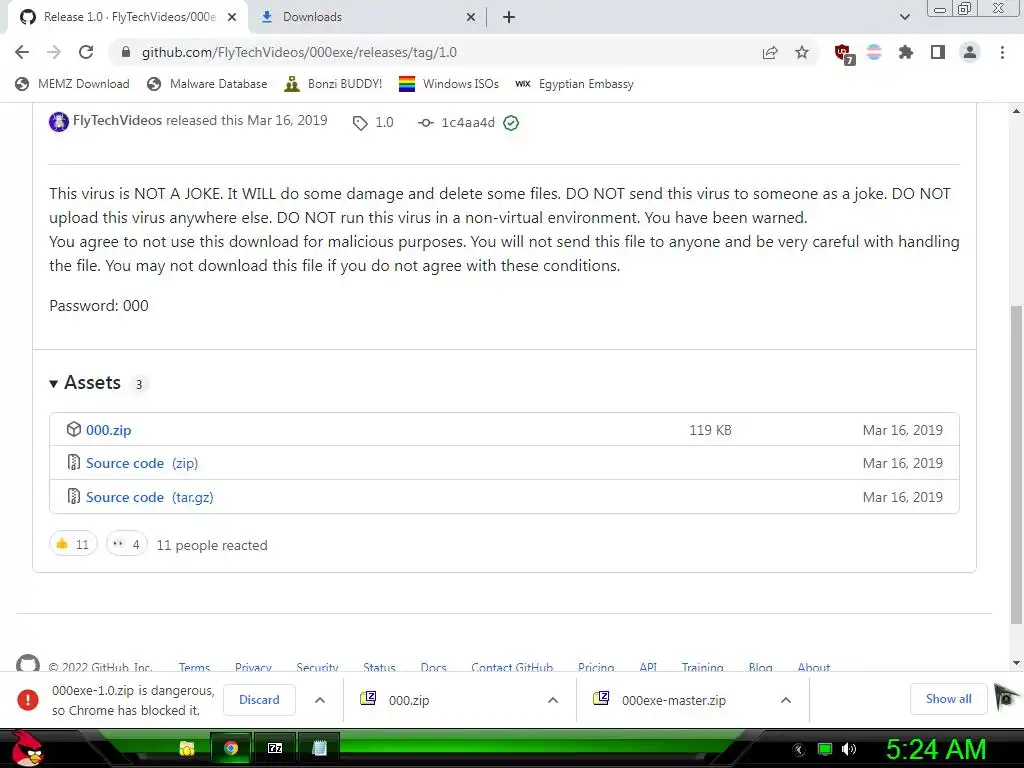
Task: Click the padlock site info icon
Action: (126, 52)
